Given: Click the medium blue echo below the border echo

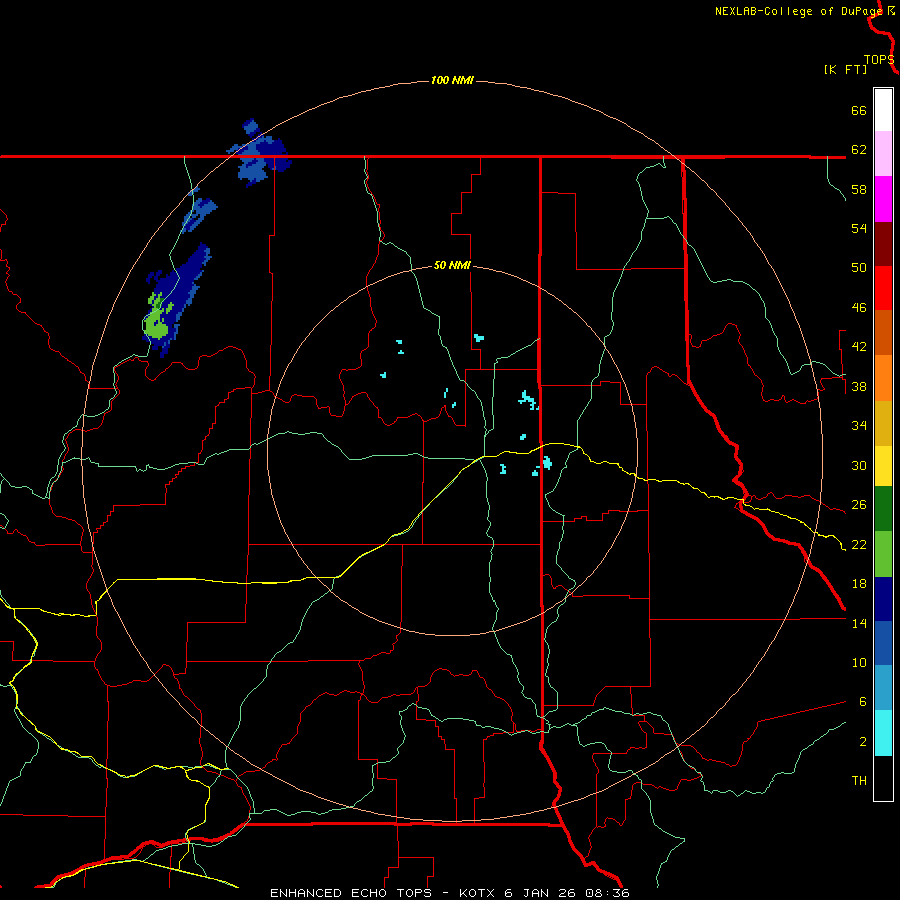Looking at the screenshot, I should pos(199,214).
